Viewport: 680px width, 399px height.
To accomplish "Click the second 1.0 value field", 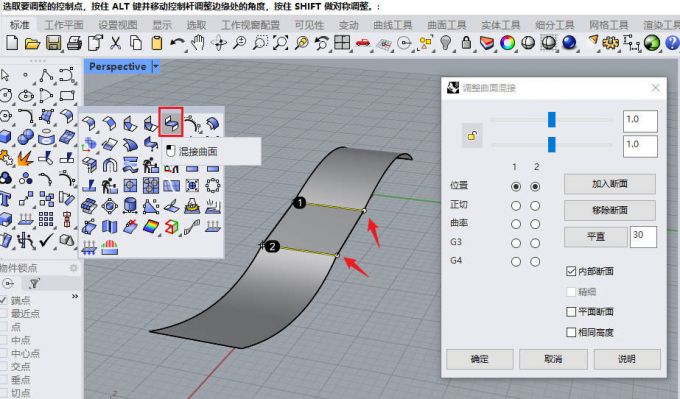I will [x=640, y=146].
